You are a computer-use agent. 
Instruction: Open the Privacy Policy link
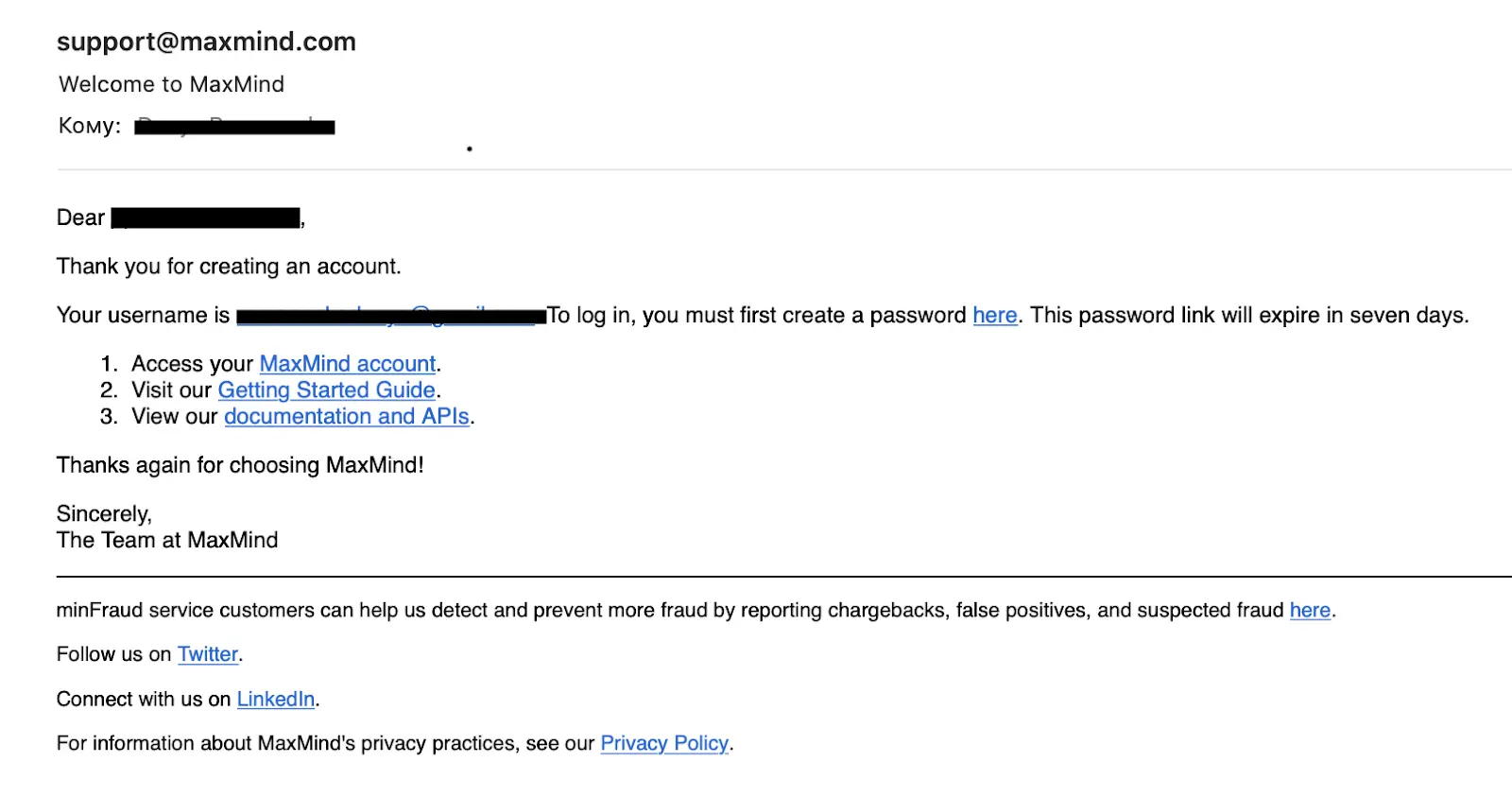pos(664,744)
